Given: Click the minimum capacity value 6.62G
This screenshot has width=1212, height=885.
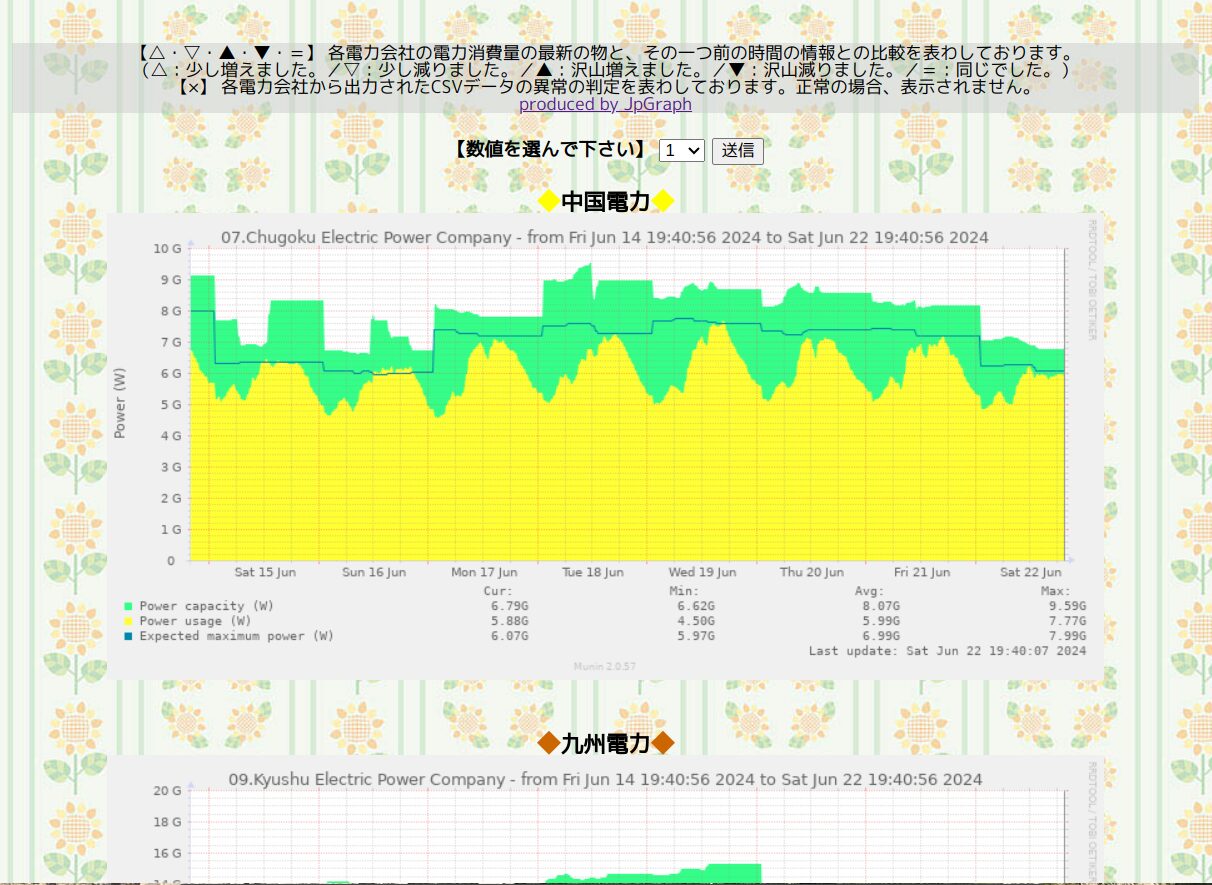Looking at the screenshot, I should (x=695, y=606).
